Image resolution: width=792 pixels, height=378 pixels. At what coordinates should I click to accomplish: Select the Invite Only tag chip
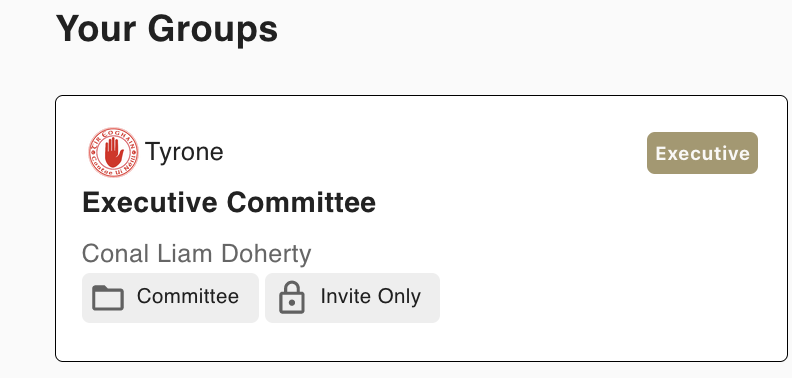[352, 298]
